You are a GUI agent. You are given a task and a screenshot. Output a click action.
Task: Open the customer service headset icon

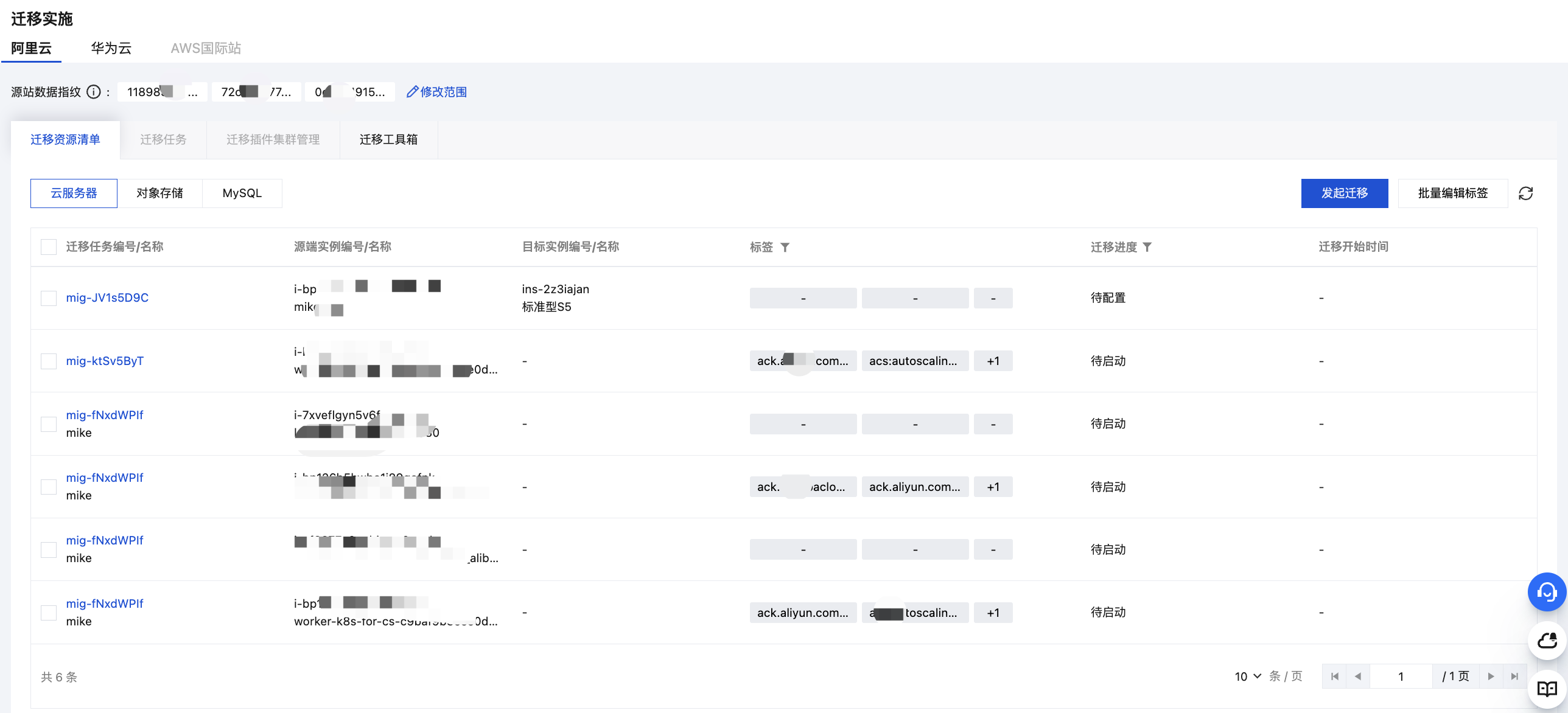click(x=1546, y=592)
